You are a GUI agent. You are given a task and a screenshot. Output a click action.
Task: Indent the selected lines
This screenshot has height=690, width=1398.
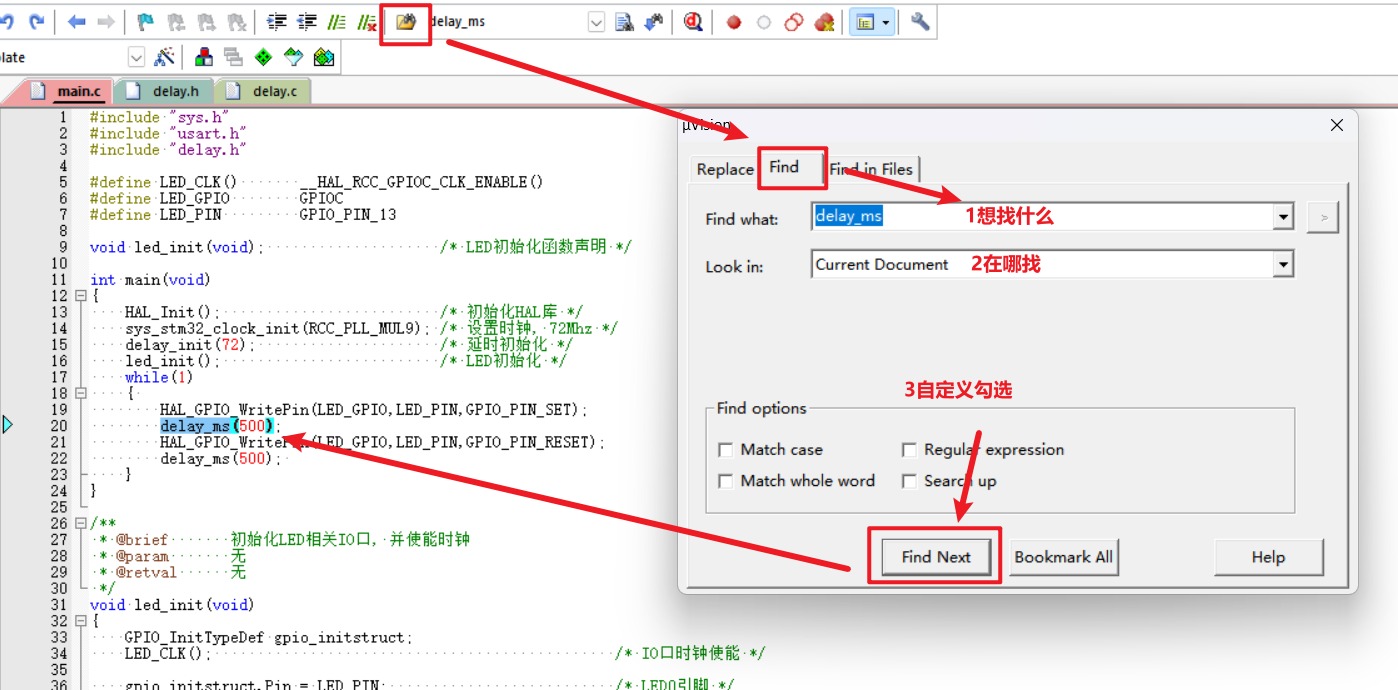277,21
